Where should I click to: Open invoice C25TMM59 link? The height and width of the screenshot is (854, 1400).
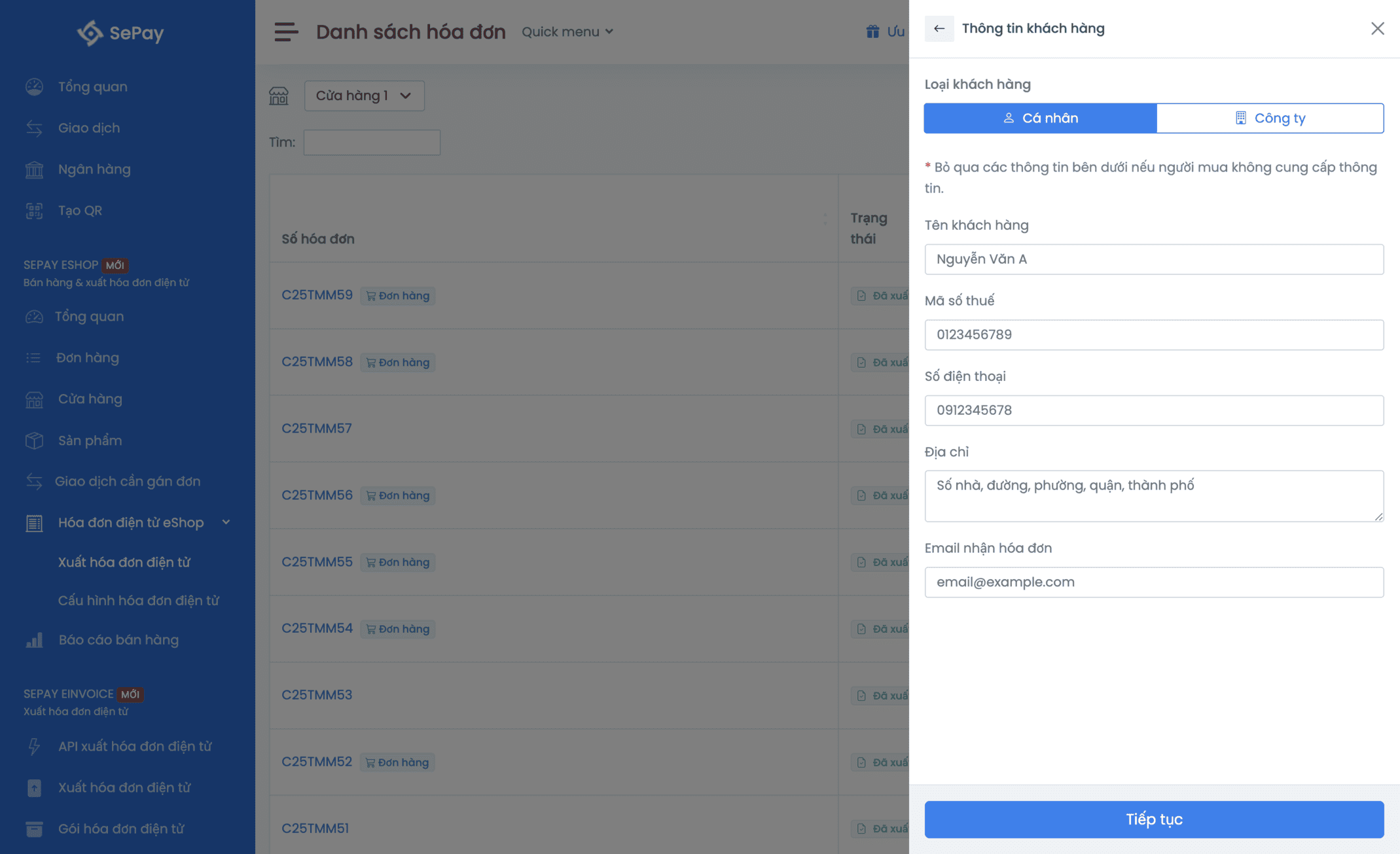click(317, 295)
